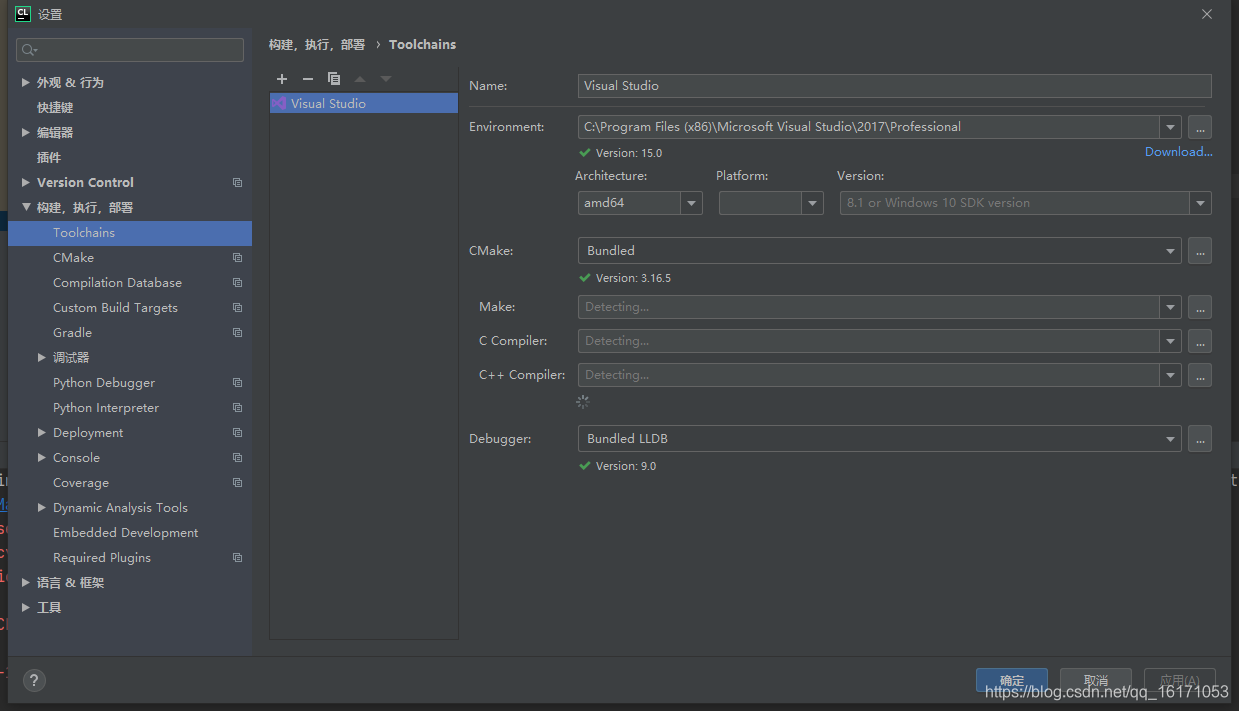The height and width of the screenshot is (711, 1239).
Task: Open Embedded Development settings page
Action: [126, 533]
